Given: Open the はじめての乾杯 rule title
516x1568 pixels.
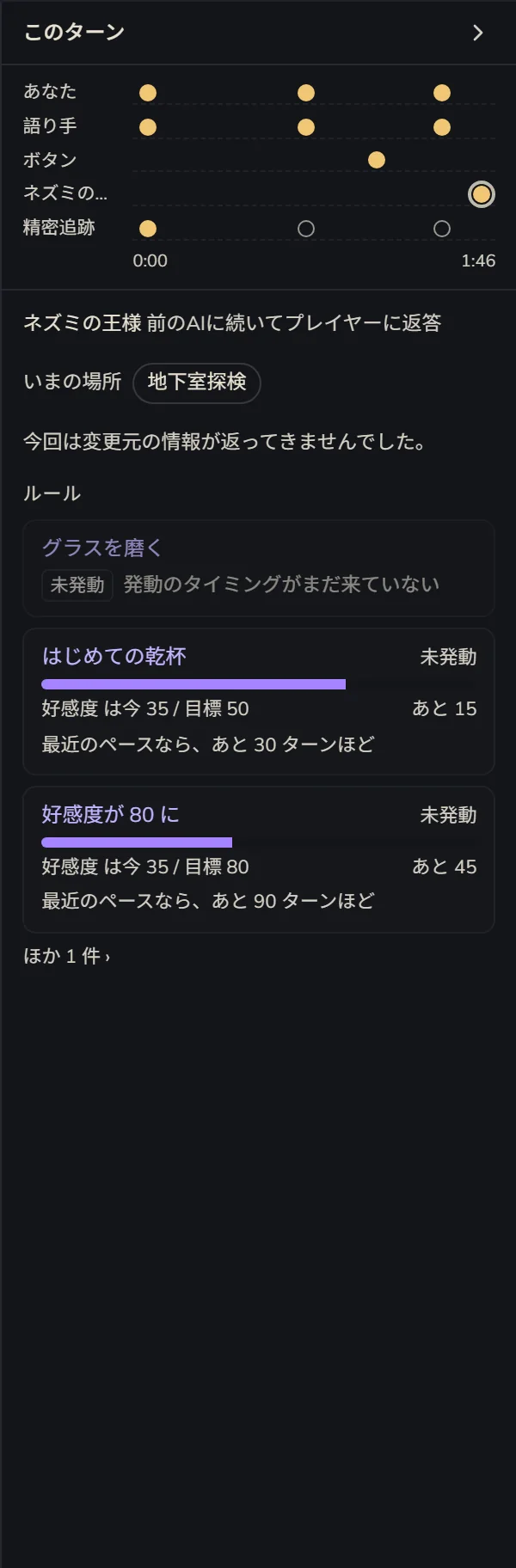Looking at the screenshot, I should [x=114, y=656].
